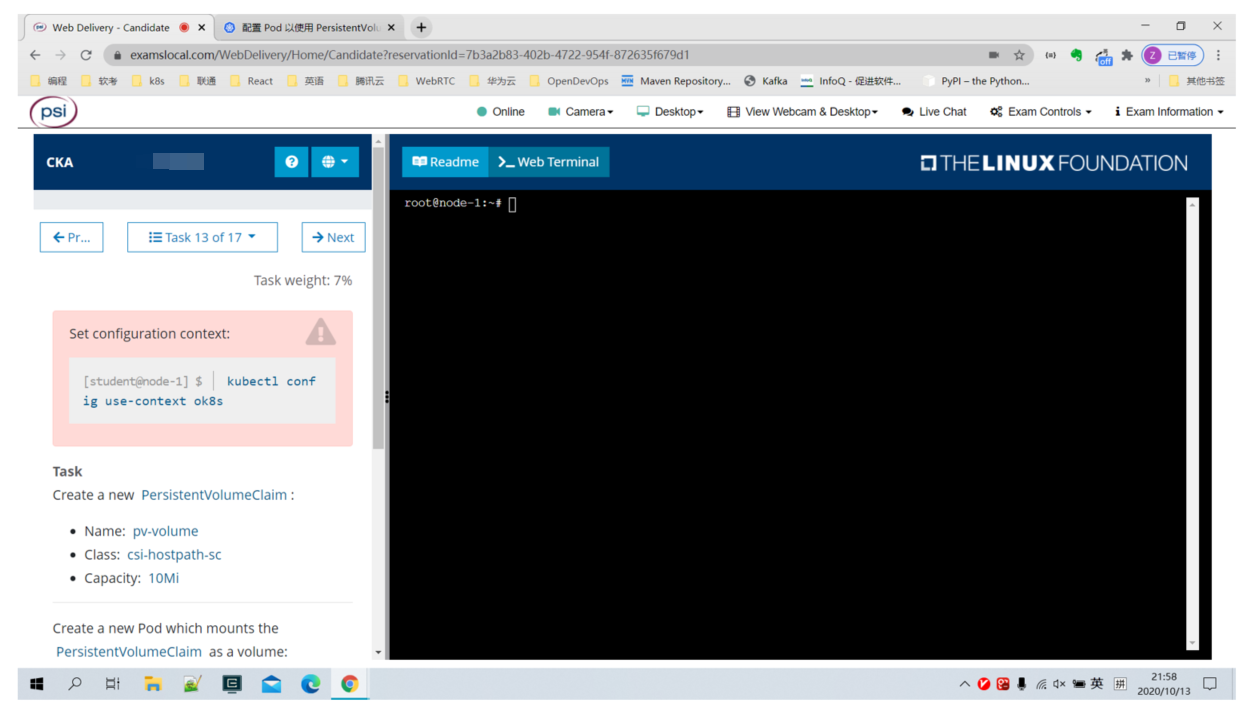Image resolution: width=1246 pixels, height=714 pixels.
Task: Click the panel splitter handle dots
Action: pos(387,397)
